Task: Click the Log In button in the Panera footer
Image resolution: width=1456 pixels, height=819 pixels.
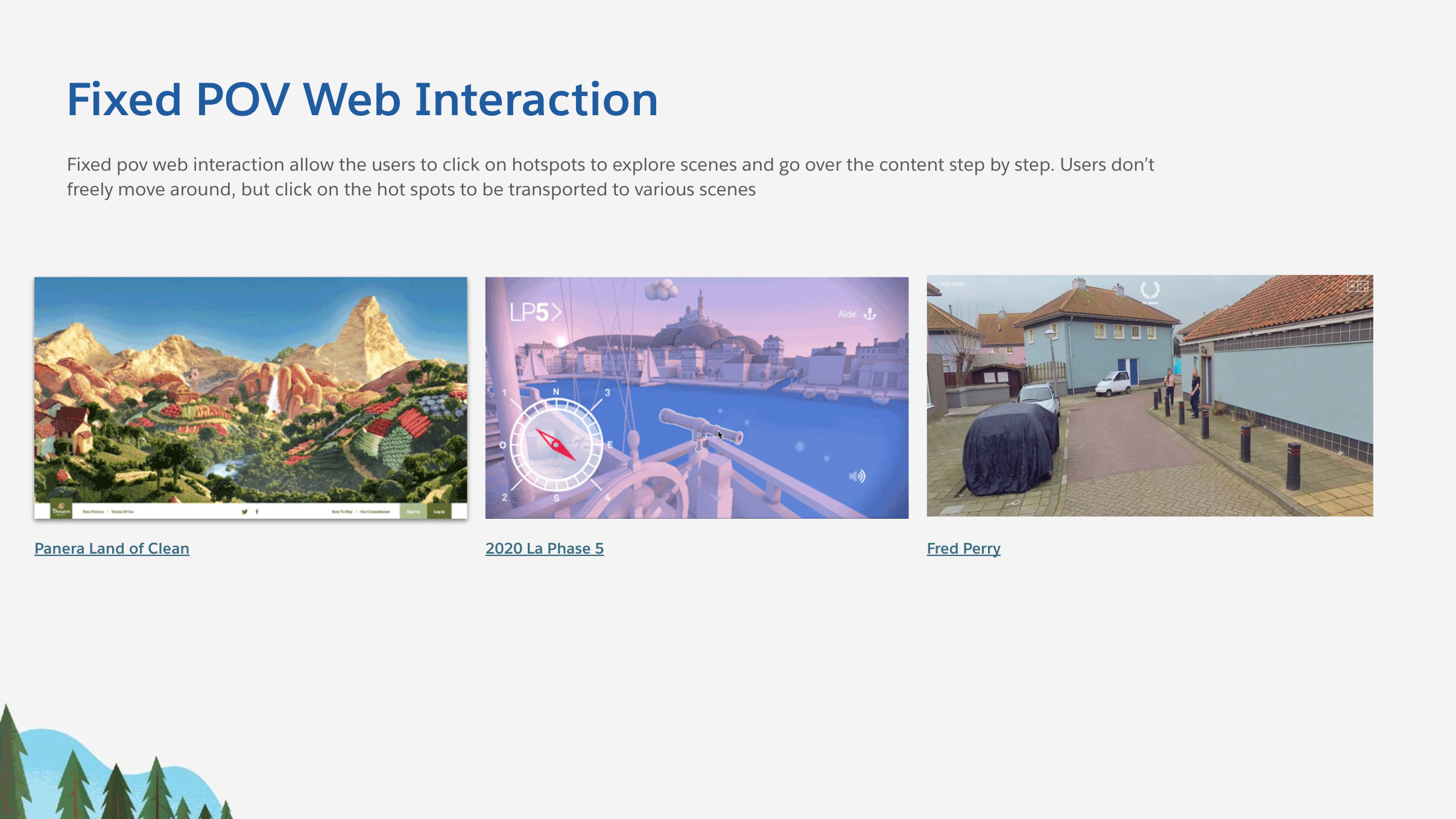Action: coord(439,511)
